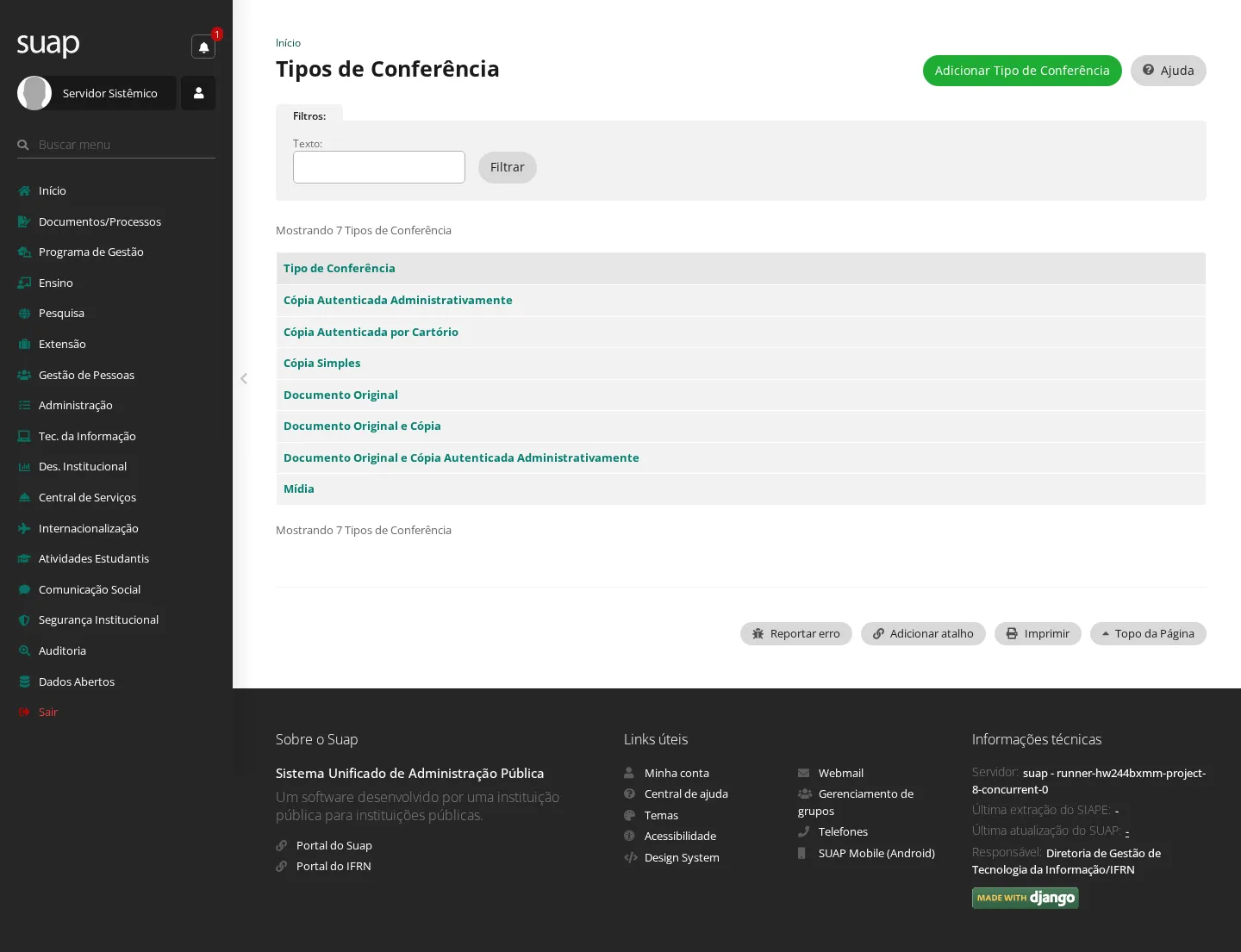Click Adicionar Tipo de Conferência button

coord(1022,71)
